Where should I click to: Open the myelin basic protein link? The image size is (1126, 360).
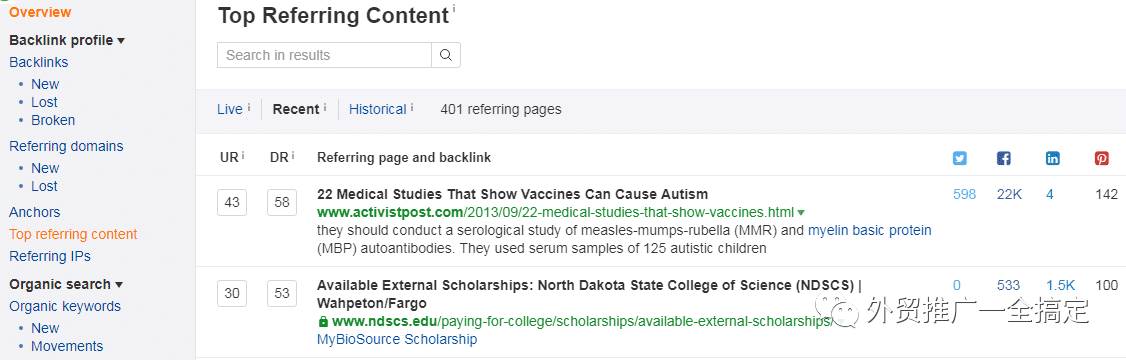point(870,231)
